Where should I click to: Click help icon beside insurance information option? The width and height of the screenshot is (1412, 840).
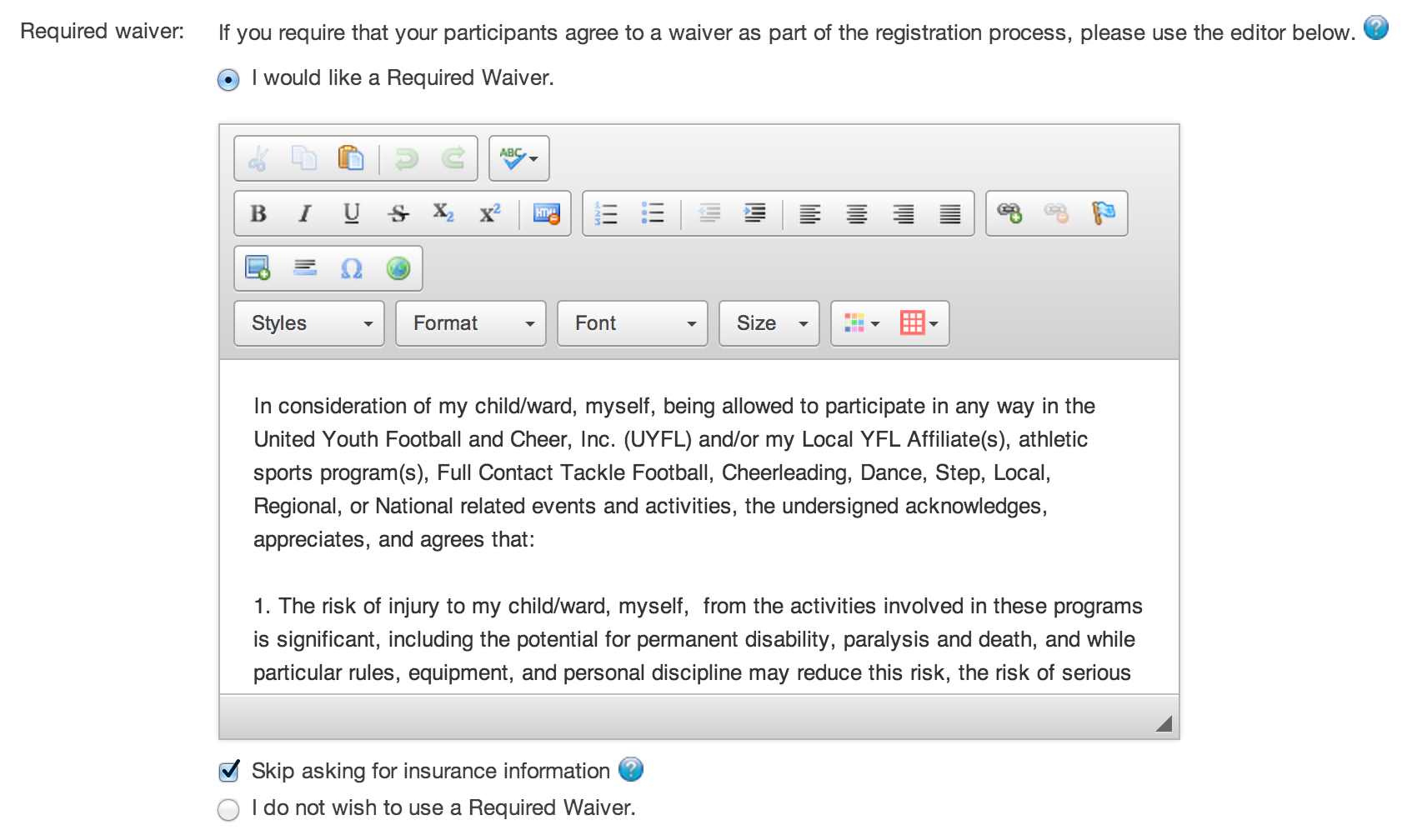click(x=631, y=769)
